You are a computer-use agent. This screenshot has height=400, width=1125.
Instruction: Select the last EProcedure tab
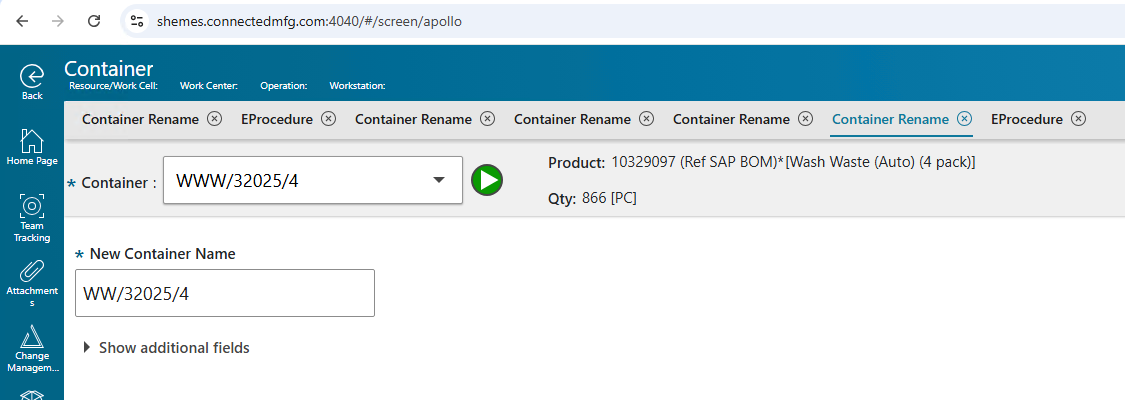point(1026,119)
